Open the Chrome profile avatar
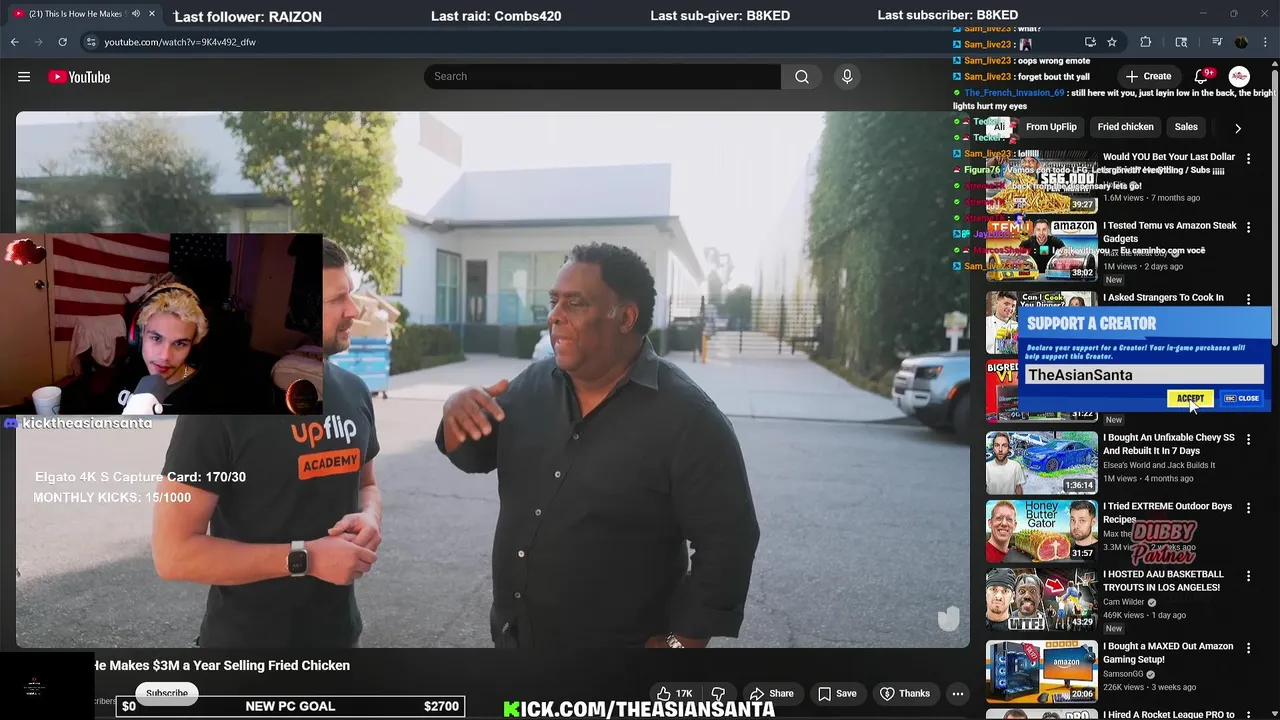Viewport: 1280px width, 720px height. [x=1241, y=42]
